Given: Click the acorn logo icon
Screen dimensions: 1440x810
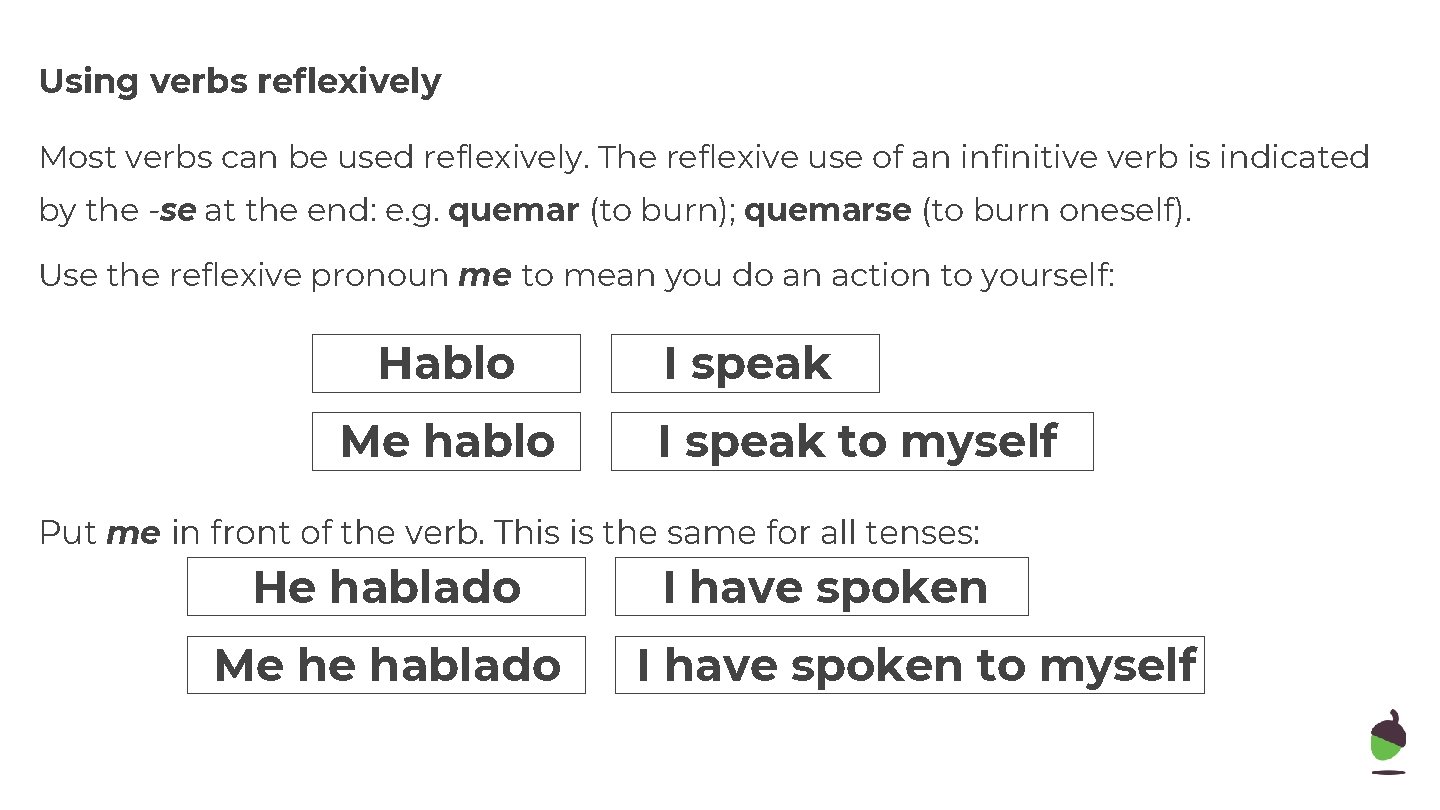Looking at the screenshot, I should 1388,742.
